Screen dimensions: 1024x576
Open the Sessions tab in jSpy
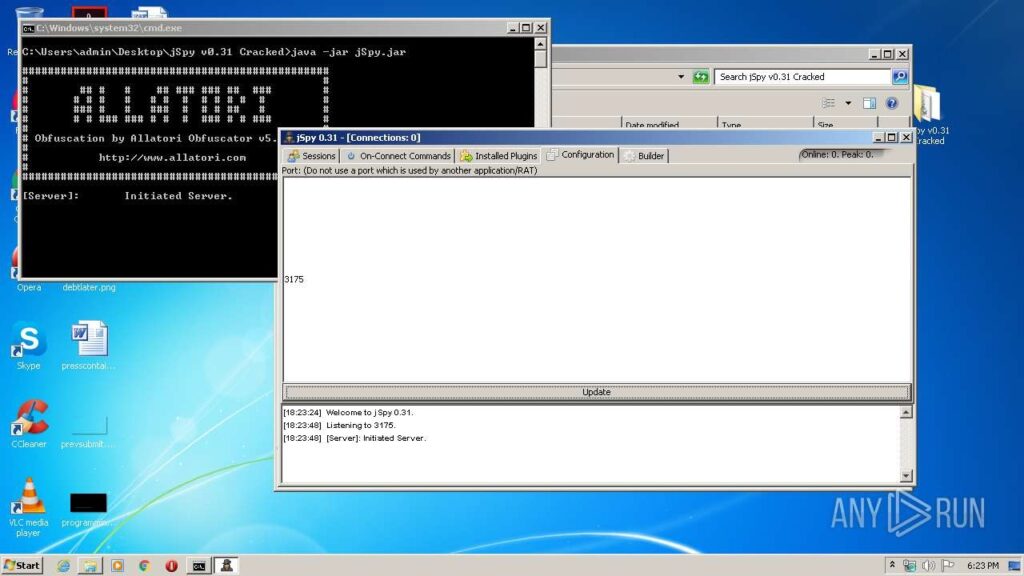312,155
